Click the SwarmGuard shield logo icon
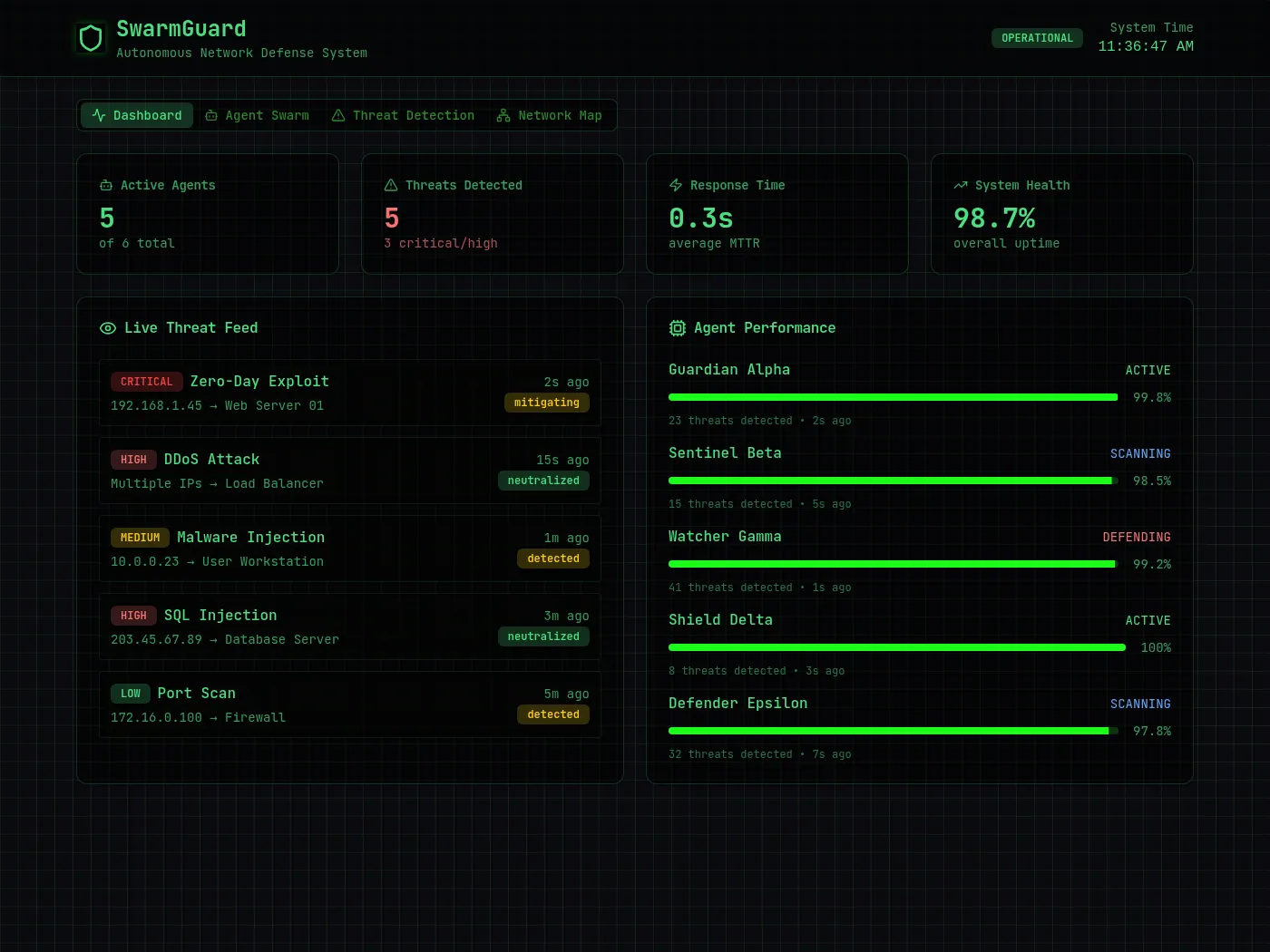The image size is (1270, 952). coord(91,38)
